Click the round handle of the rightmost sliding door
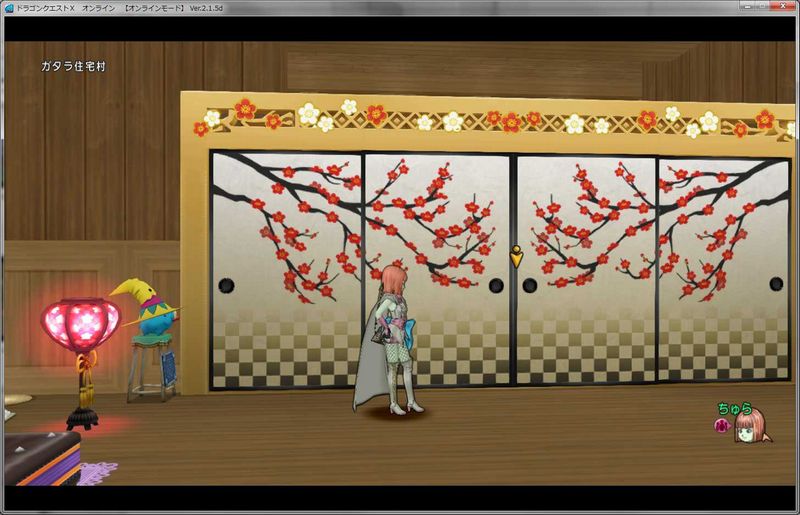 776,284
